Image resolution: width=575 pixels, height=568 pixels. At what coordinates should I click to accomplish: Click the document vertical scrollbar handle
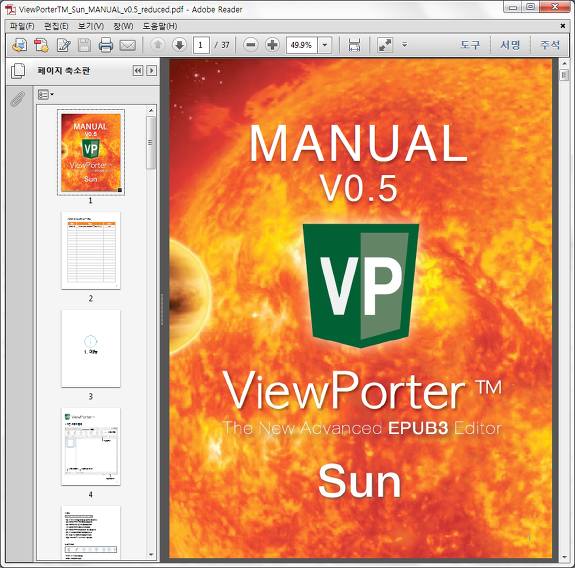coord(564,75)
